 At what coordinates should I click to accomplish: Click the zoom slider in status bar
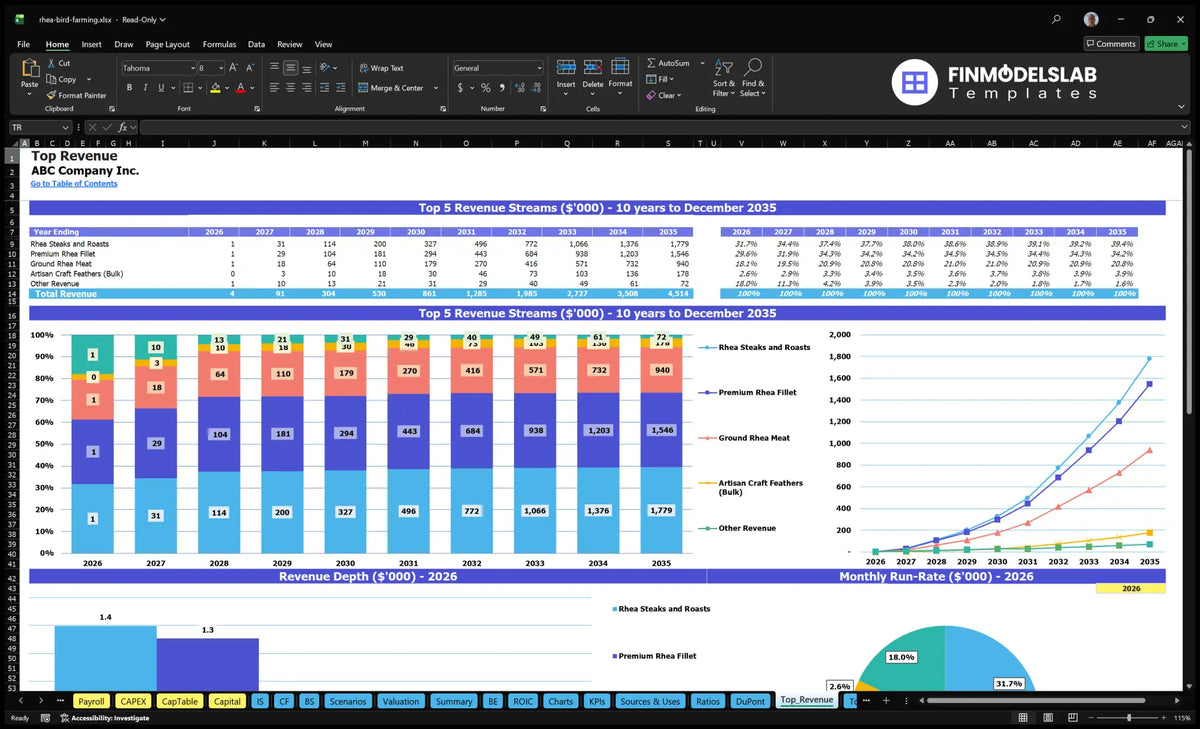point(1128,718)
